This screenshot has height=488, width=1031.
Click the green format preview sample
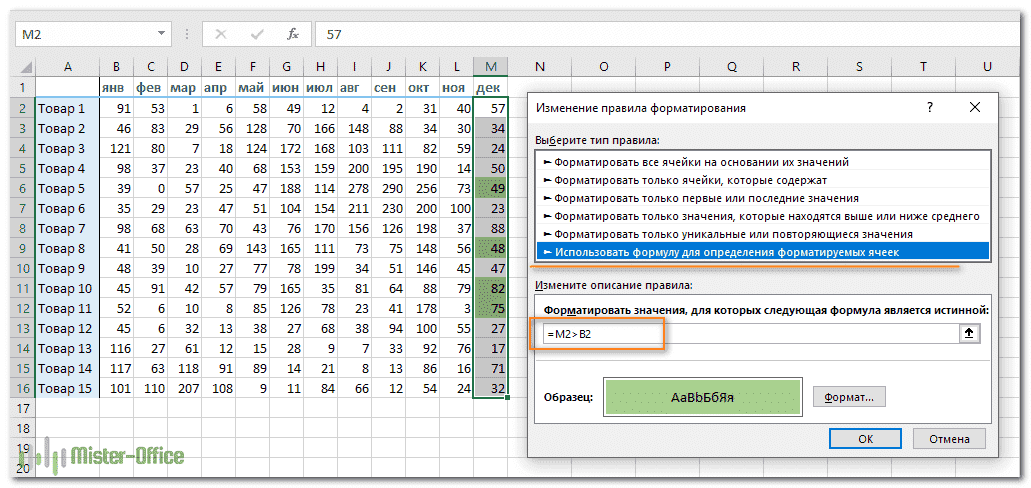(702, 396)
